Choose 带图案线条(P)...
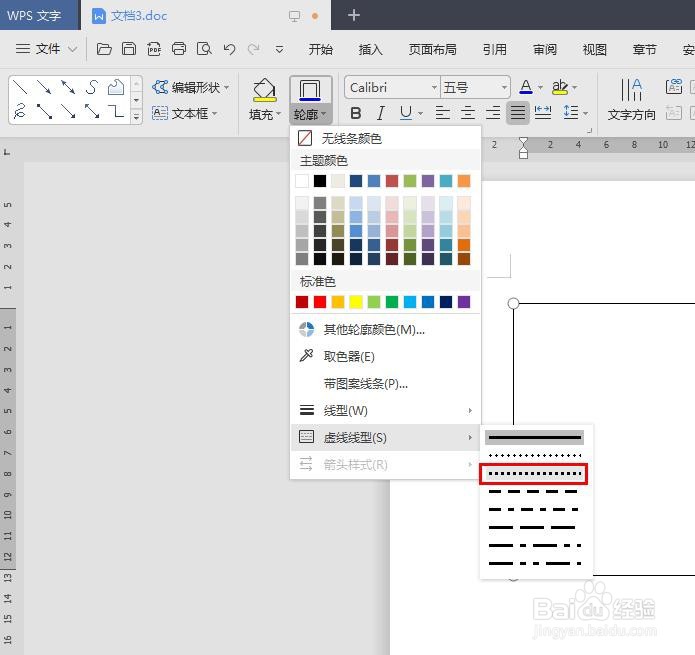Viewport: 695px width, 655px height. pos(385,383)
